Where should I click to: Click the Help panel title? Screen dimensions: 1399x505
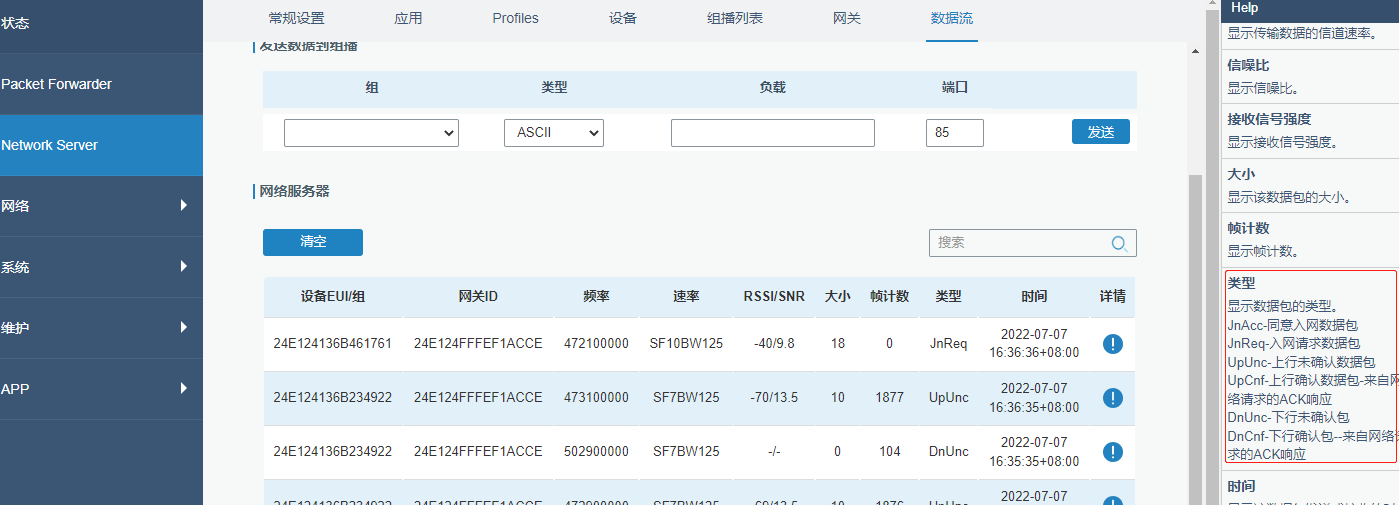[x=1245, y=8]
